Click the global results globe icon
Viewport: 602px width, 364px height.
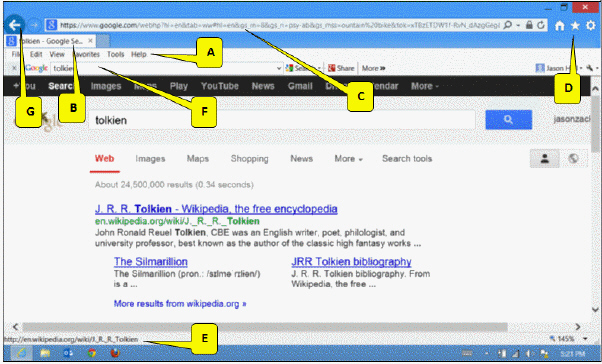point(573,159)
